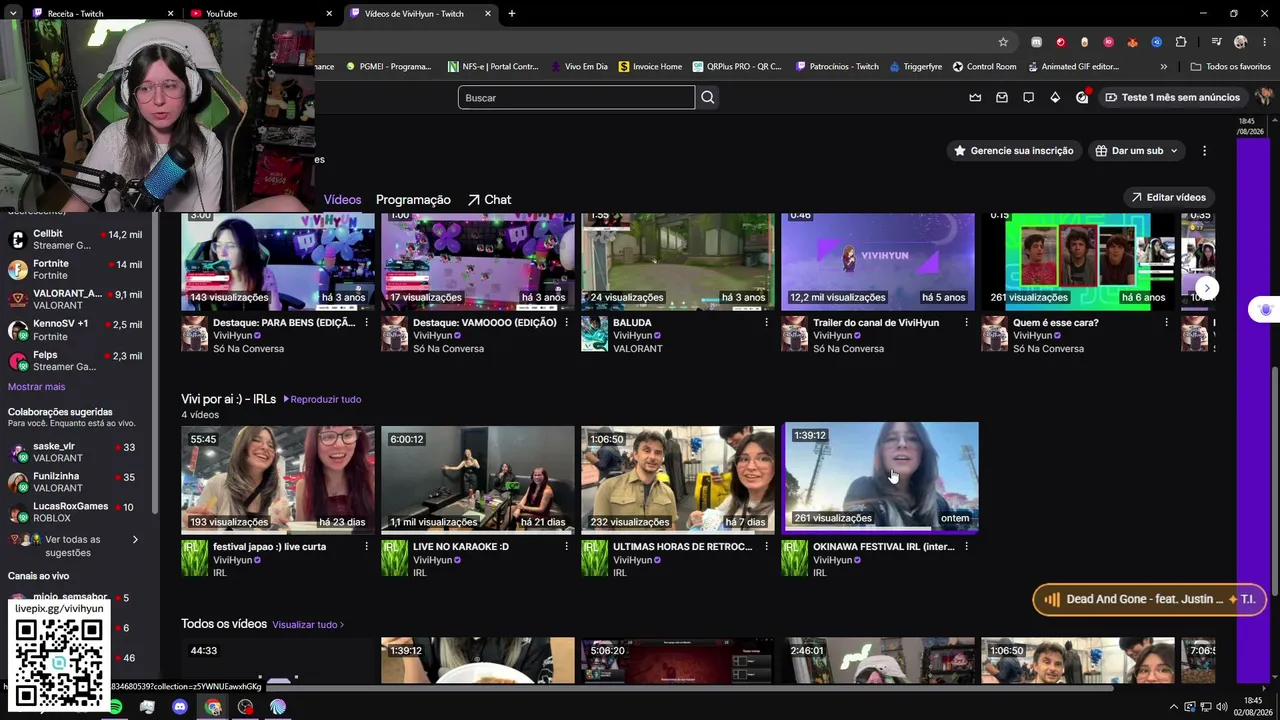Open Discord from the taskbar
1280x720 pixels.
pos(180,707)
